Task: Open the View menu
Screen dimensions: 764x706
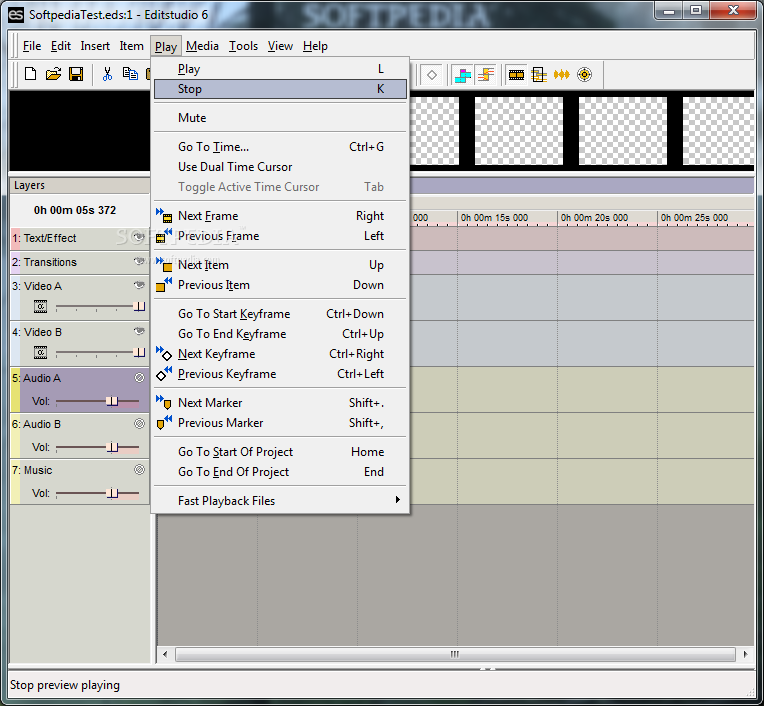Action: click(280, 46)
